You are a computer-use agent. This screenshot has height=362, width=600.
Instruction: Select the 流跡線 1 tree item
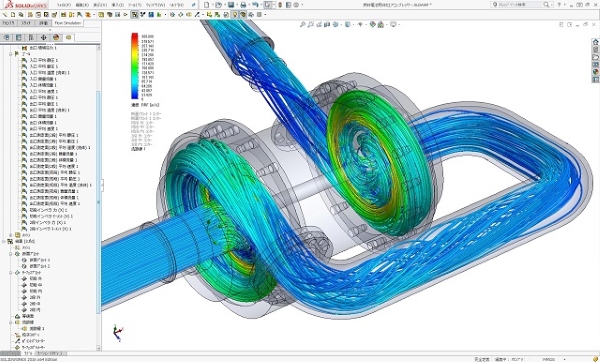coord(37,328)
